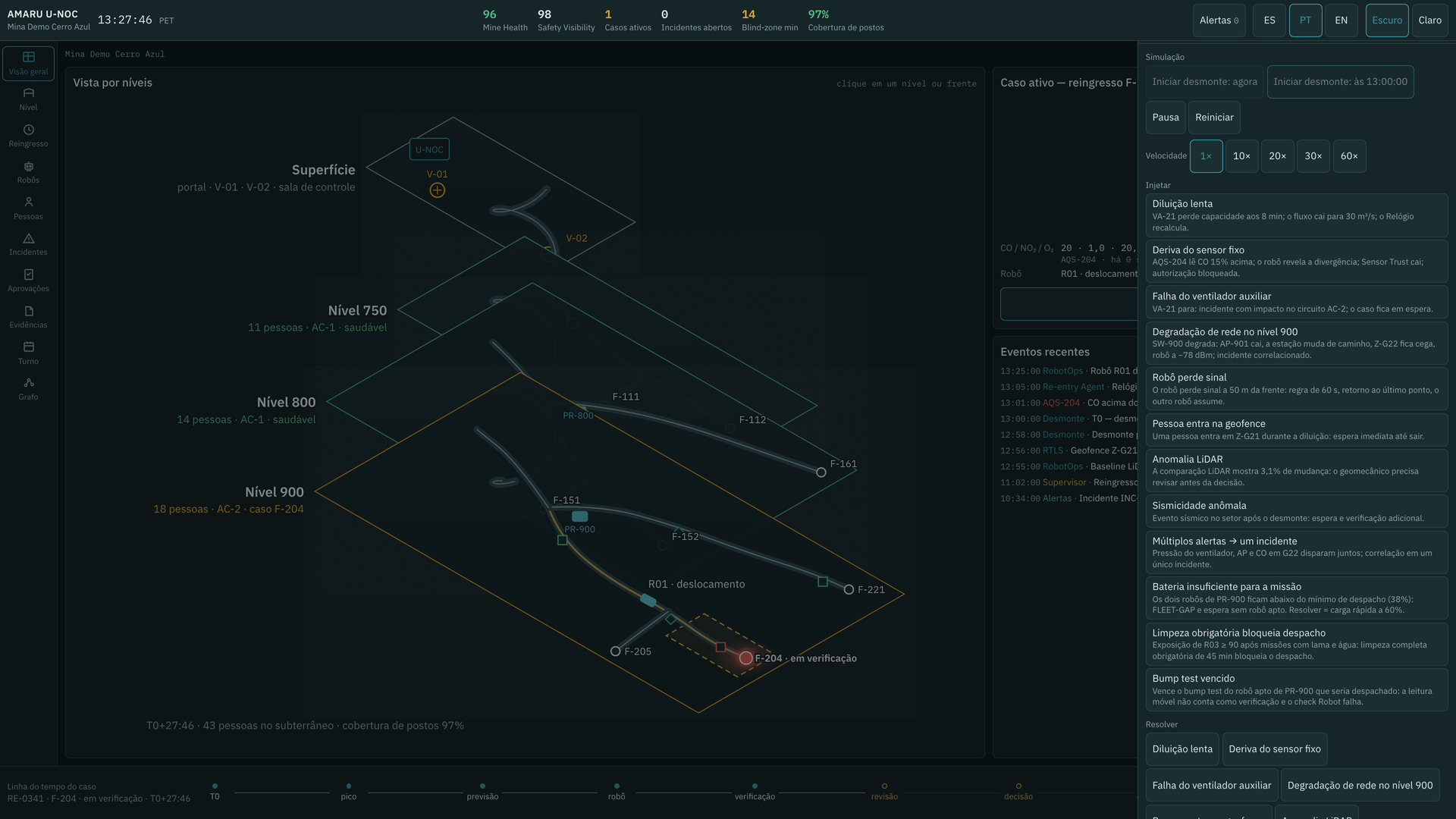Select the U-NOC building on Superfície
This screenshot has height=819, width=1456.
click(429, 149)
